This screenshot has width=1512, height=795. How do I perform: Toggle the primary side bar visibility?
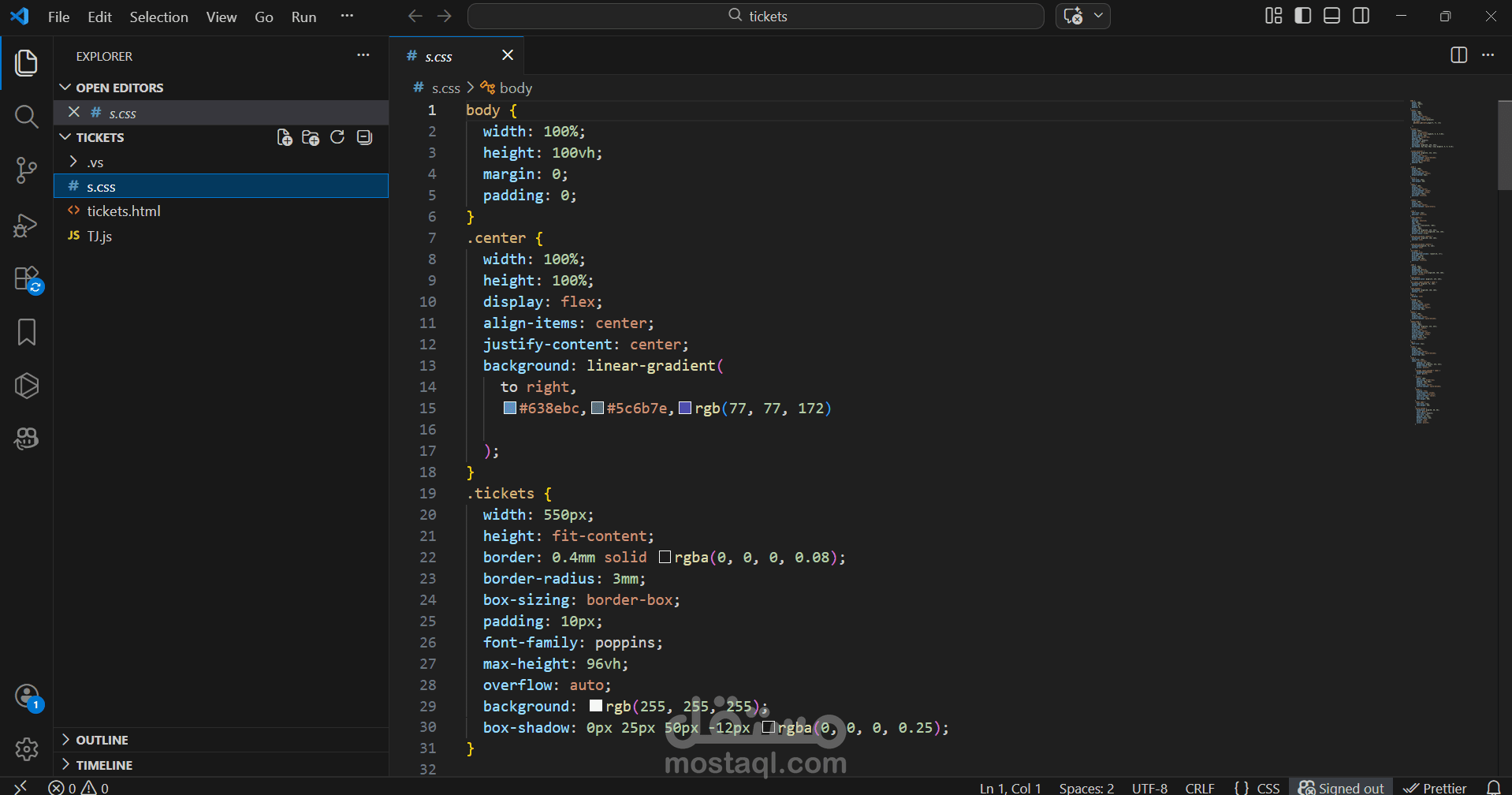coord(1302,16)
